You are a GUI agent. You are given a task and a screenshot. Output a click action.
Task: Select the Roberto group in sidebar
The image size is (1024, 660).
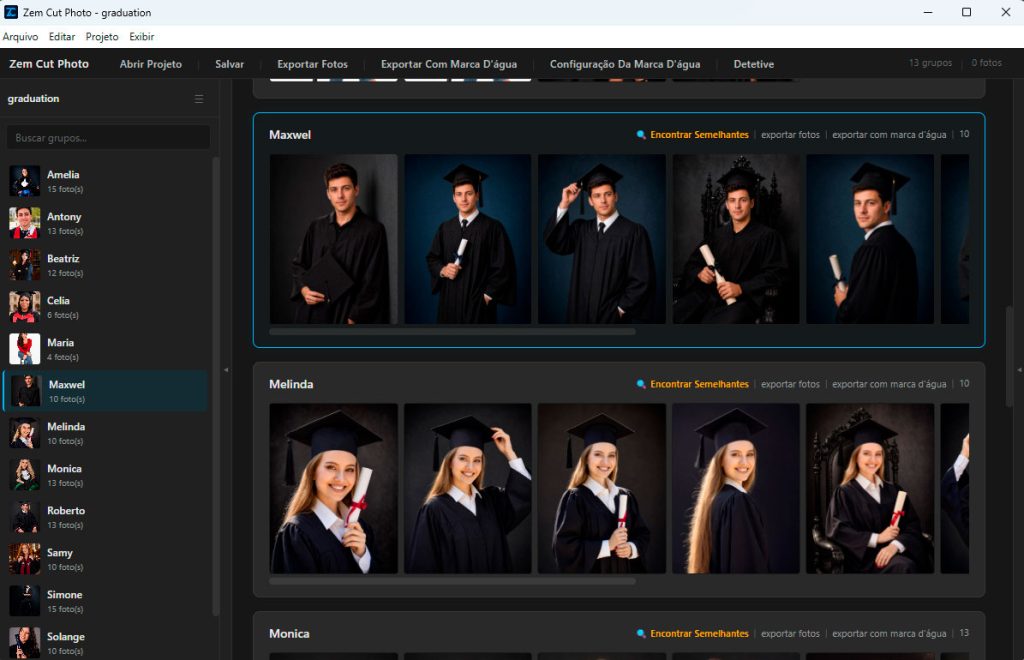coord(106,516)
